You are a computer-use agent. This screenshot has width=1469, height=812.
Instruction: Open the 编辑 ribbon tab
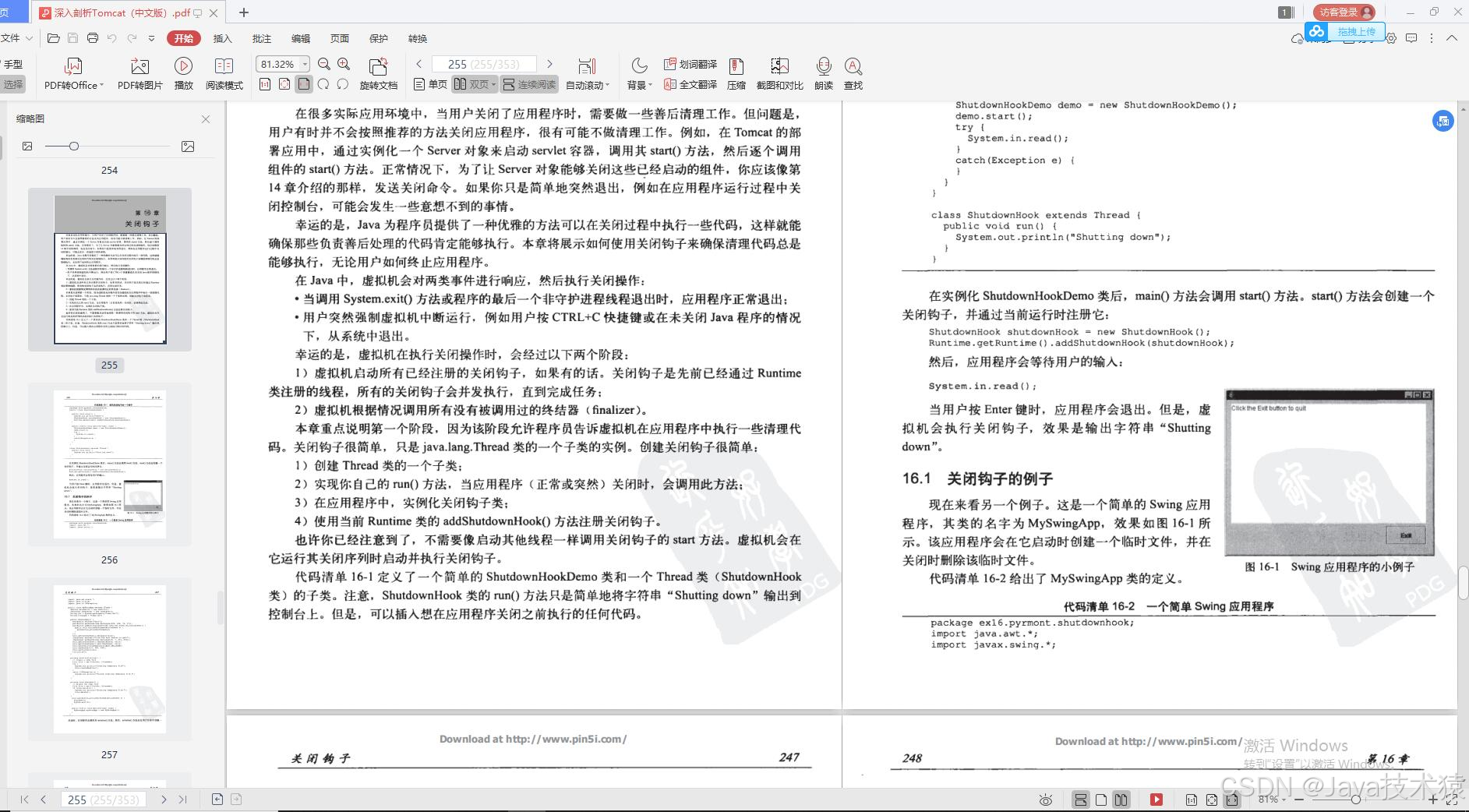(301, 38)
